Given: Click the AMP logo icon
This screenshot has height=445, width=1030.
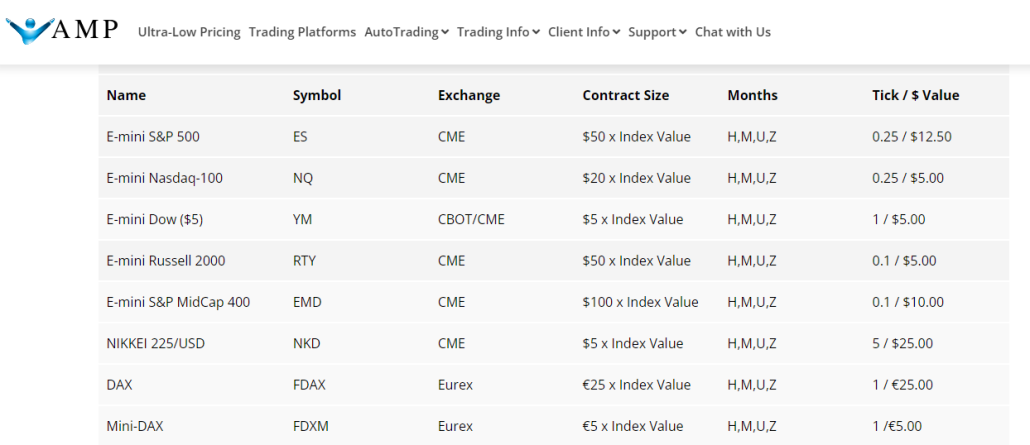Looking at the screenshot, I should tap(62, 30).
